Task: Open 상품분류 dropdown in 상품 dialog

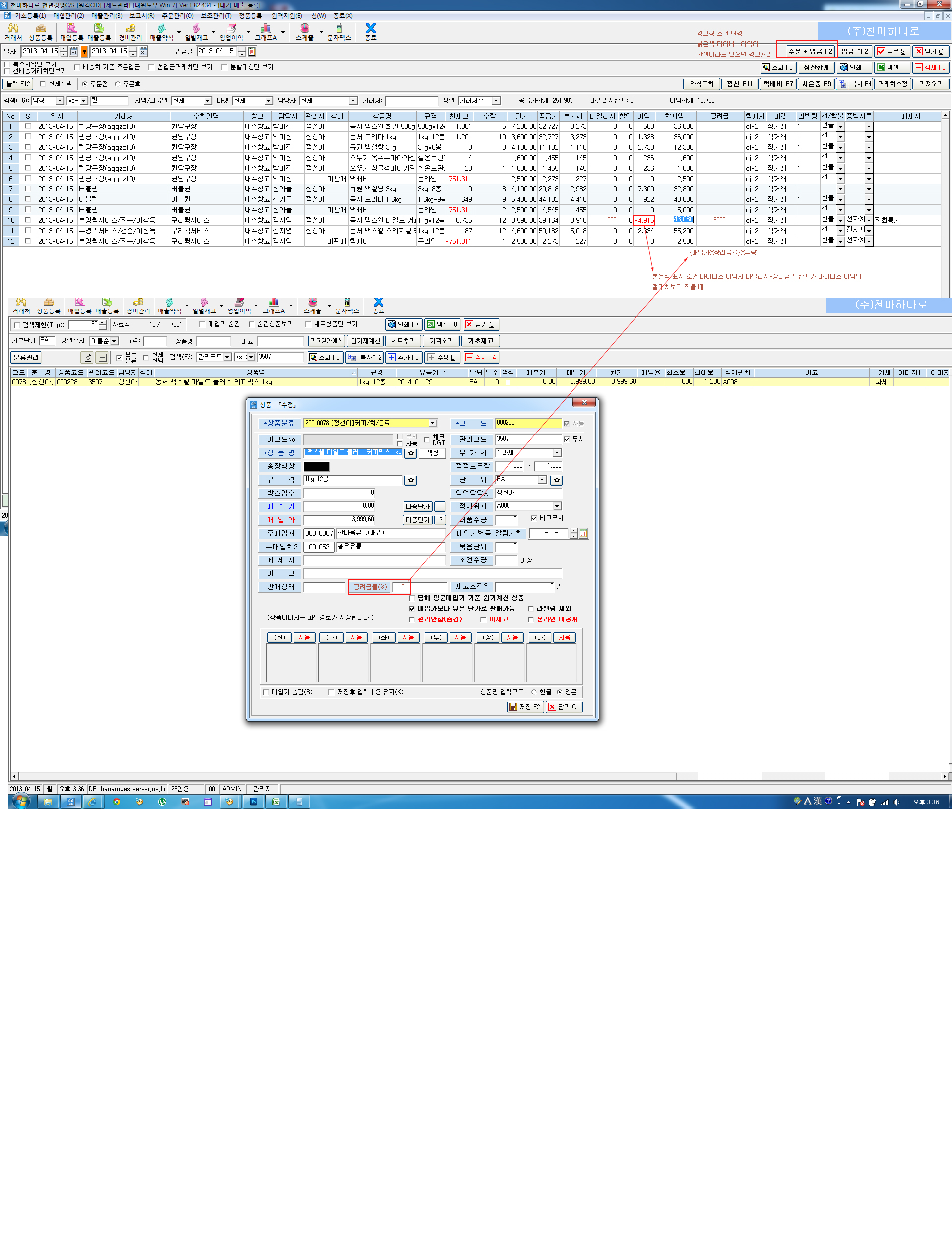Action: tap(433, 423)
